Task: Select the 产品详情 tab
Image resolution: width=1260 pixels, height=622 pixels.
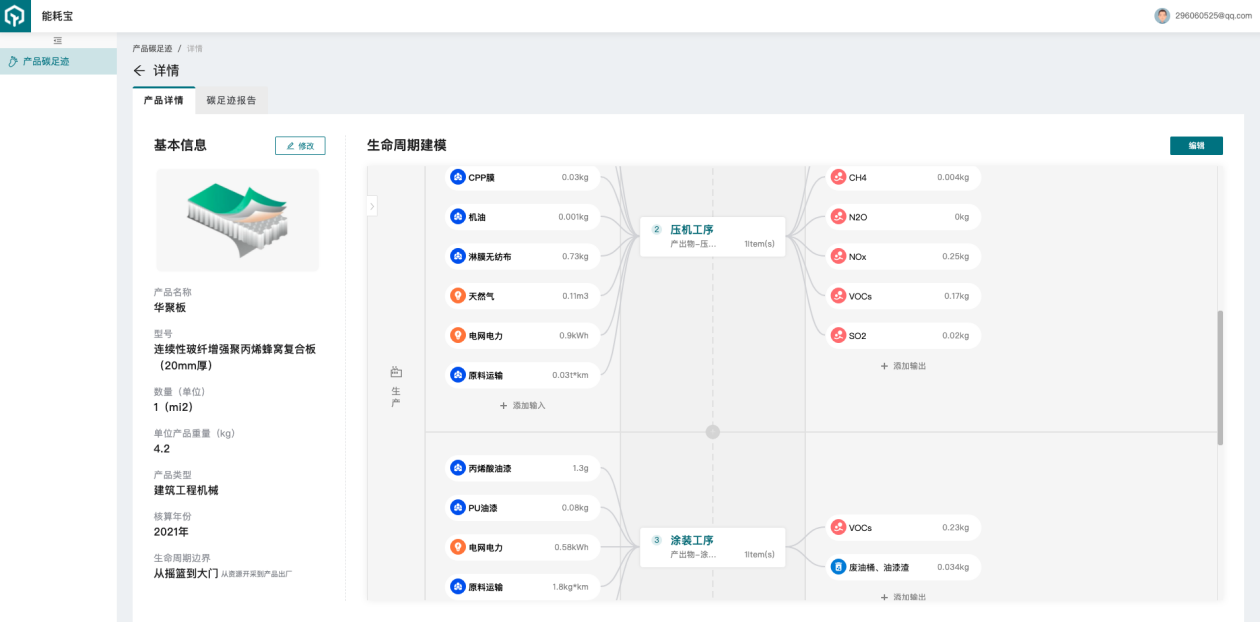Action: (163, 100)
